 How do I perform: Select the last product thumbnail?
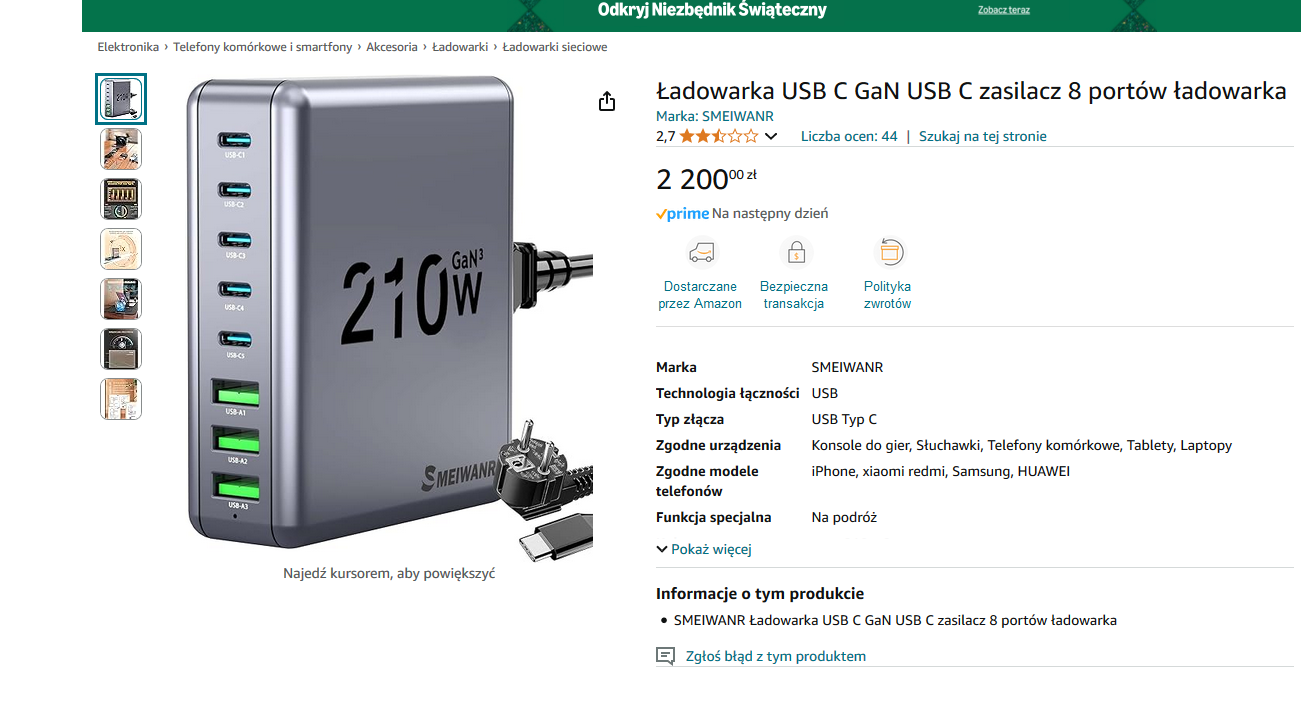(x=121, y=399)
